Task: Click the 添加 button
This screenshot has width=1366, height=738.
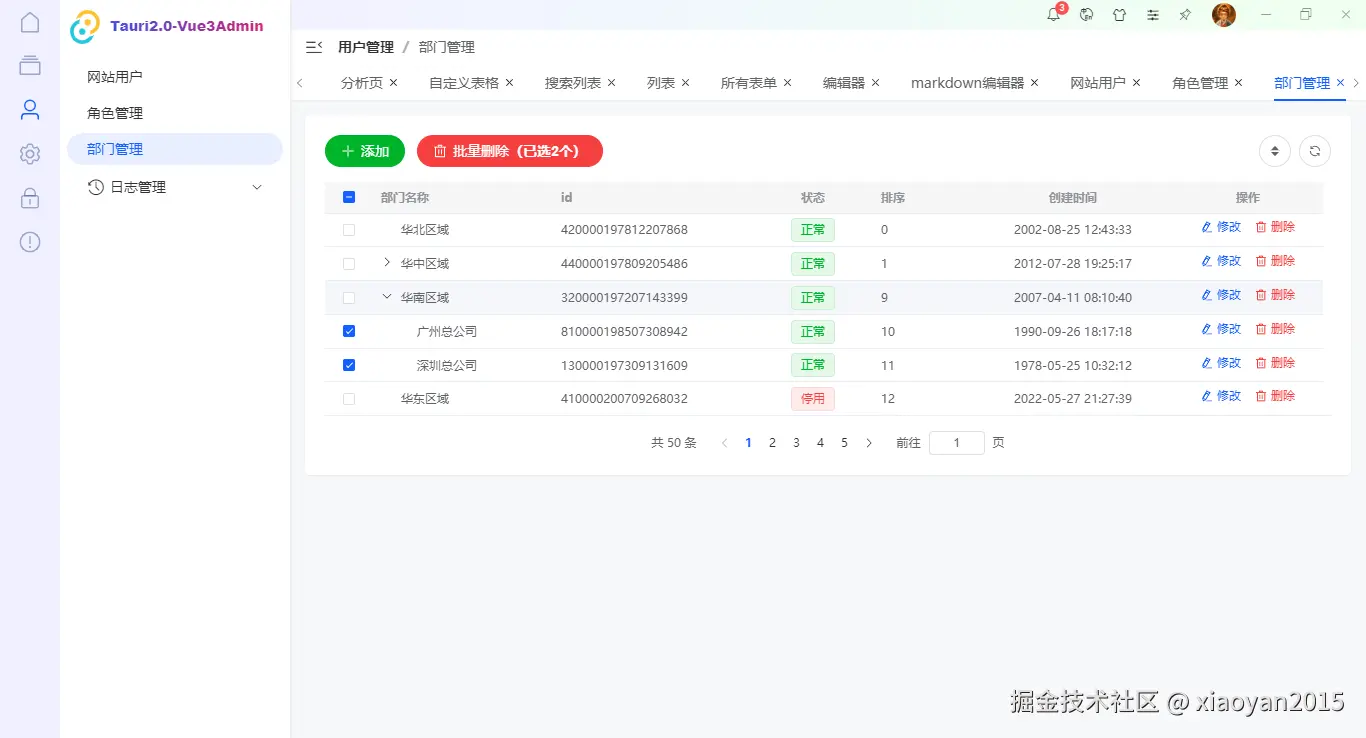Action: click(x=364, y=150)
